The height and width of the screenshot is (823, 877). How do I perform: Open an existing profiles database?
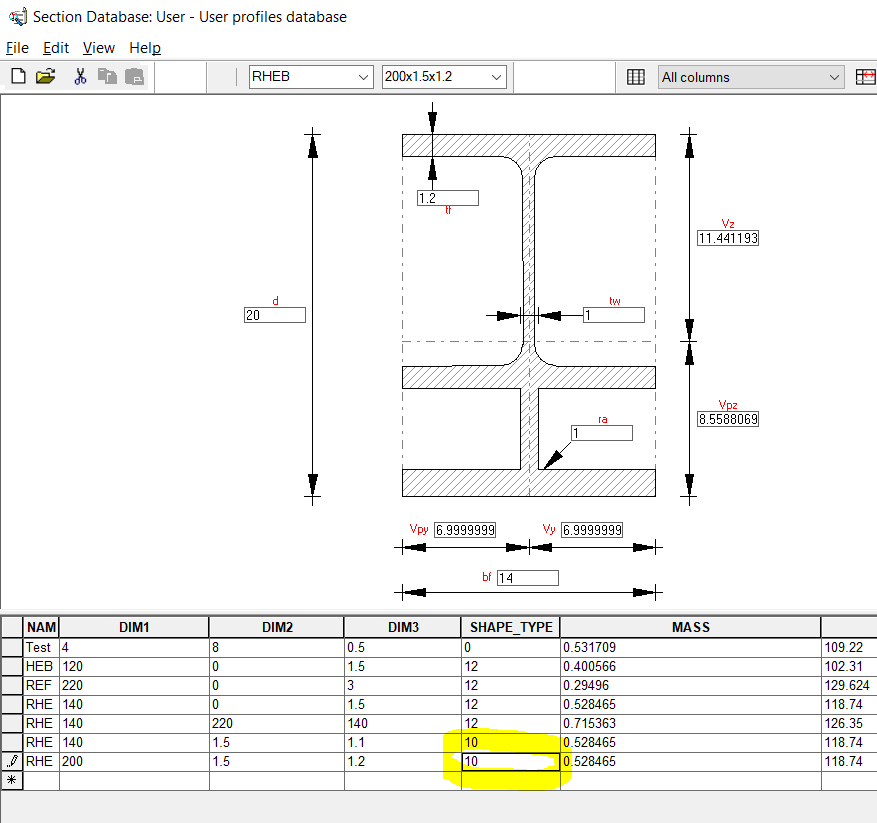pyautogui.click(x=46, y=76)
